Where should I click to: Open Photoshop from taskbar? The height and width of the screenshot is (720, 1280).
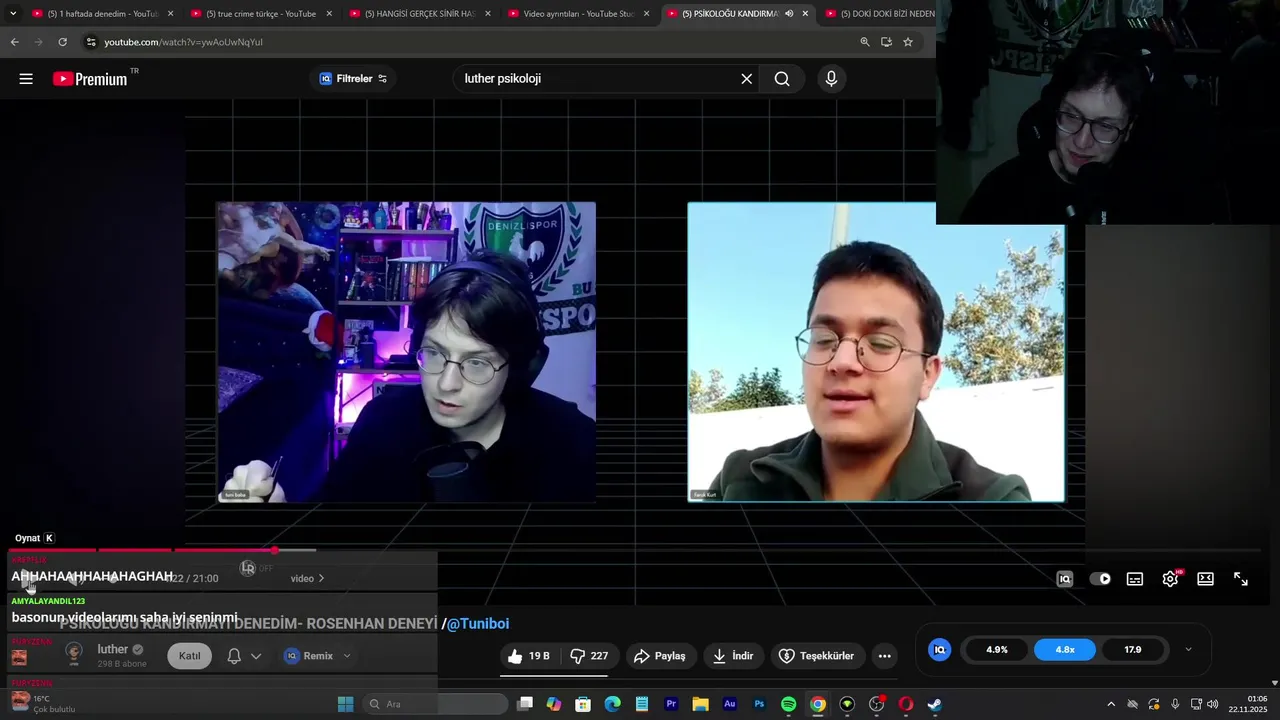tap(759, 704)
